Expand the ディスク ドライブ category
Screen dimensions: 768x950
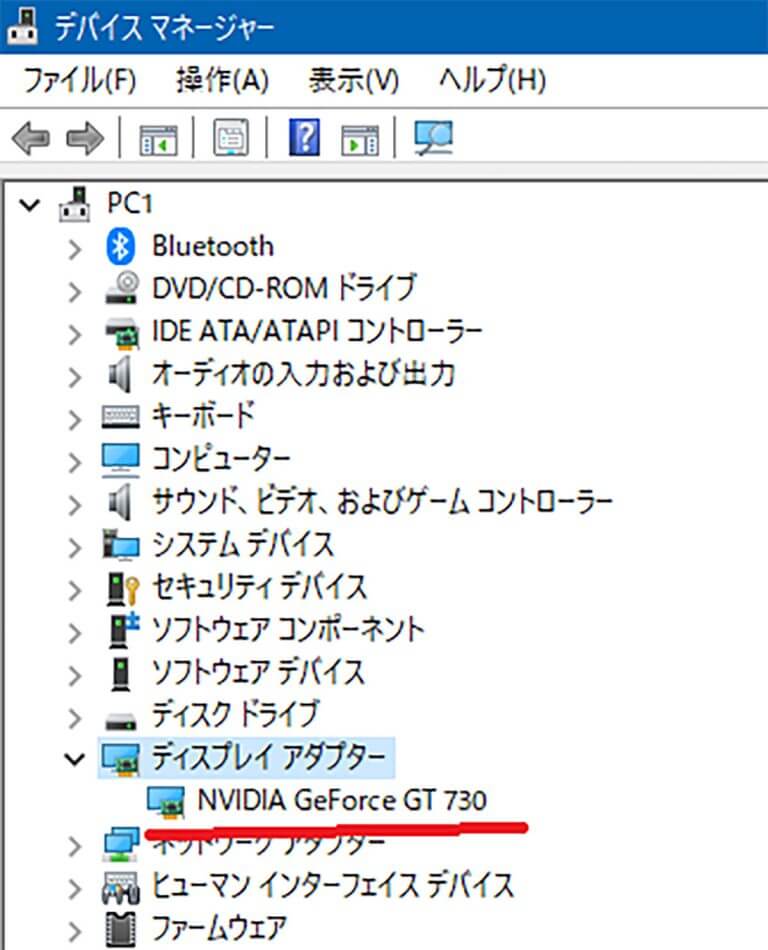74,719
